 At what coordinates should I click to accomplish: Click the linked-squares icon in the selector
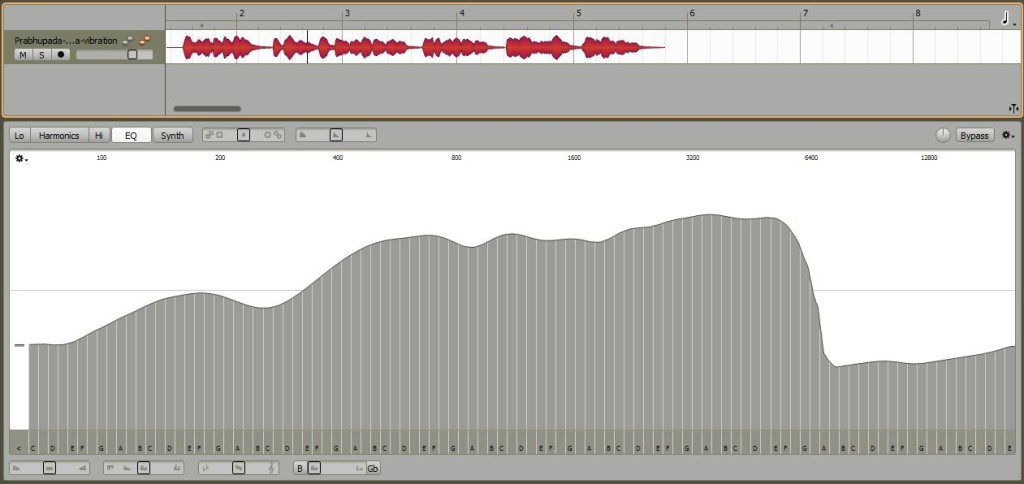pyautogui.click(x=210, y=135)
